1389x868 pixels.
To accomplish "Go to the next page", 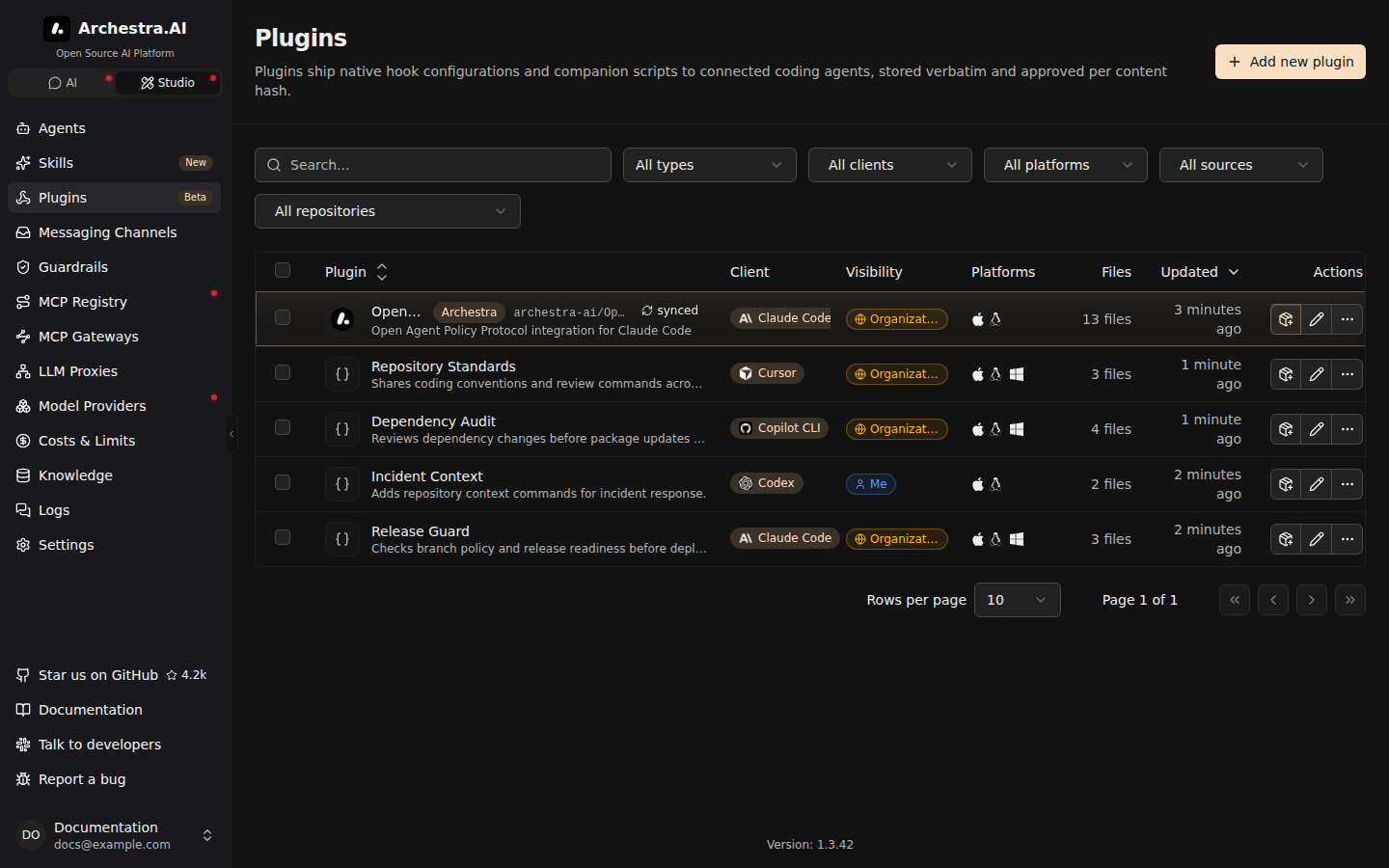I will (1312, 600).
